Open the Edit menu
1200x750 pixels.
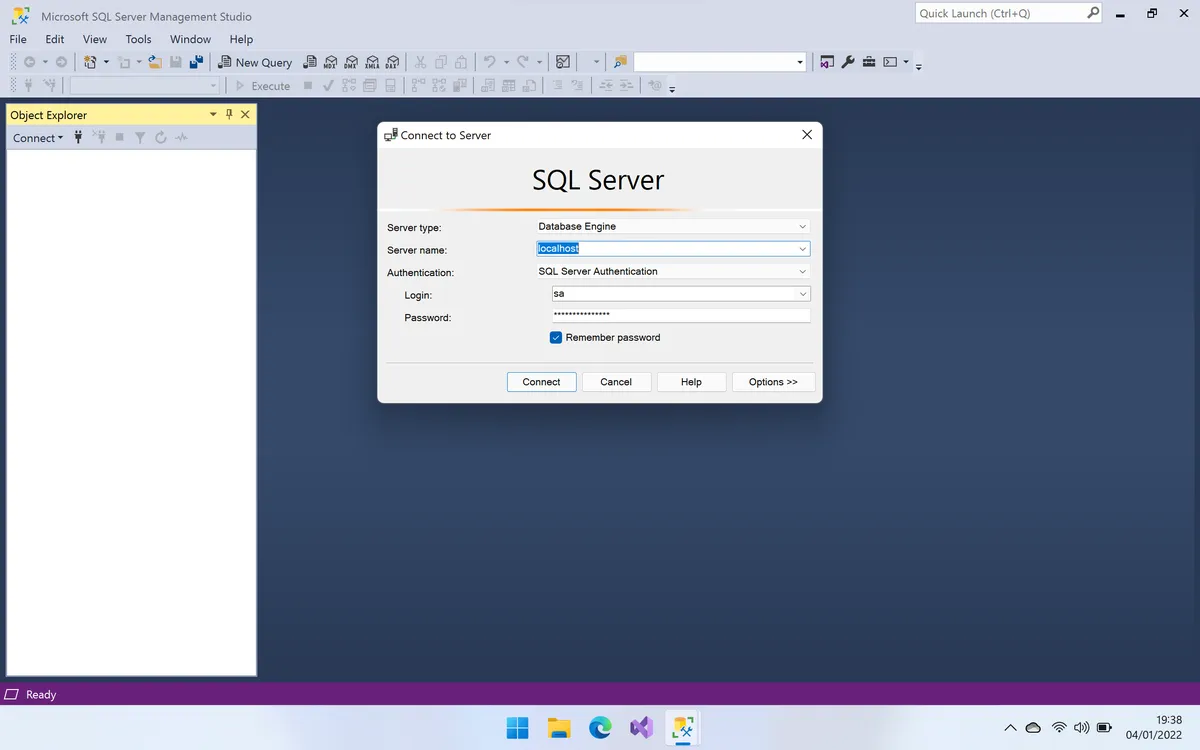click(55, 39)
